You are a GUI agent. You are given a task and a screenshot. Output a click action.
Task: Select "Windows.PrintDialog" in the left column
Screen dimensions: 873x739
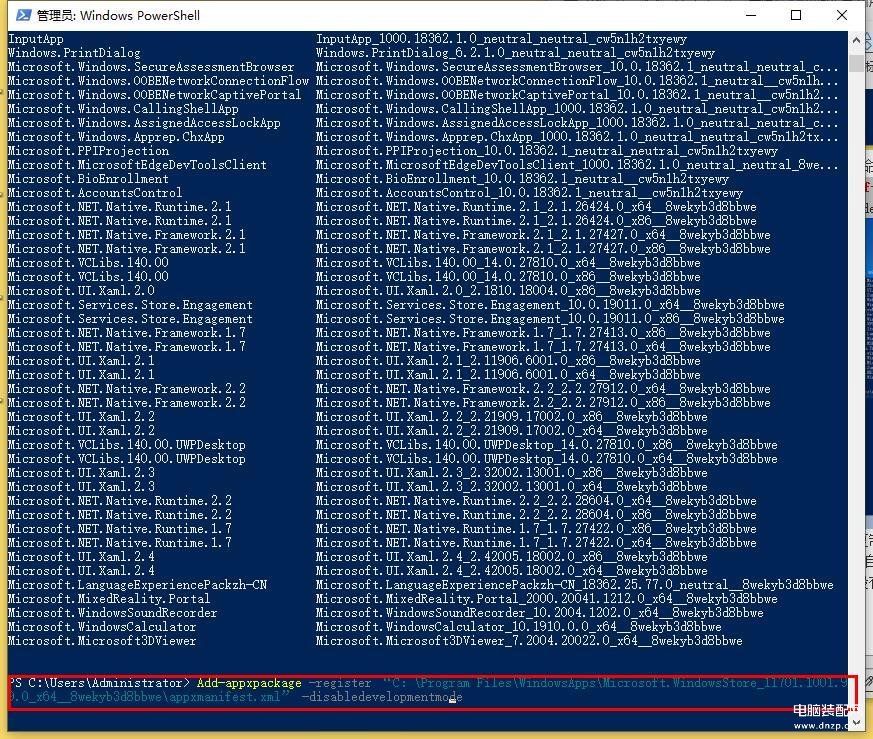[74, 53]
